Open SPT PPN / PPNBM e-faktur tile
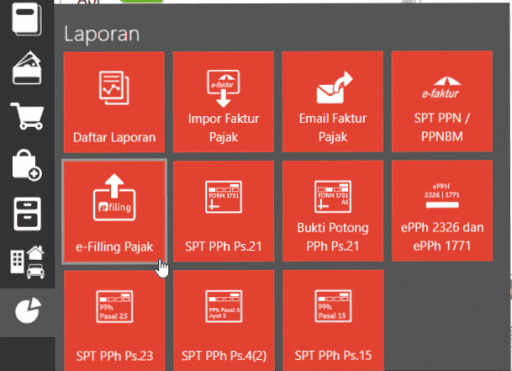The image size is (512, 371). tap(442, 101)
